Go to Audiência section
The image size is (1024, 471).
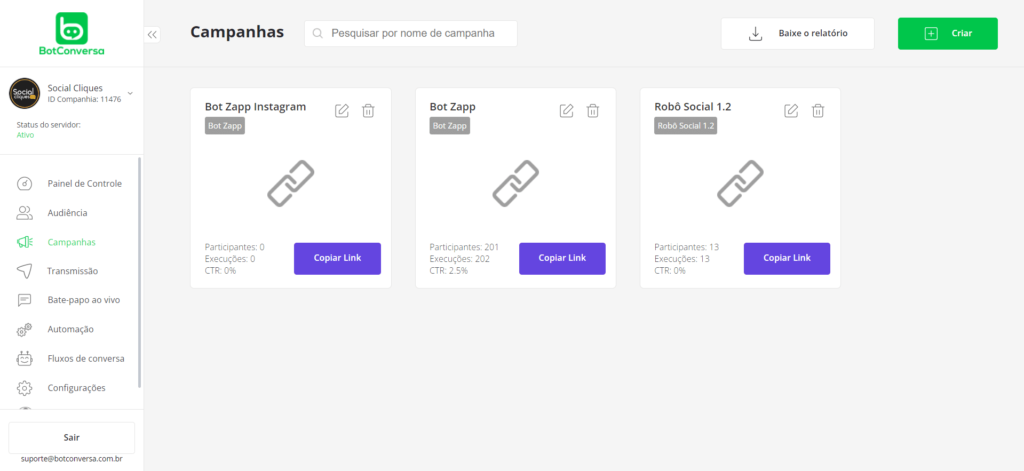[67, 213]
